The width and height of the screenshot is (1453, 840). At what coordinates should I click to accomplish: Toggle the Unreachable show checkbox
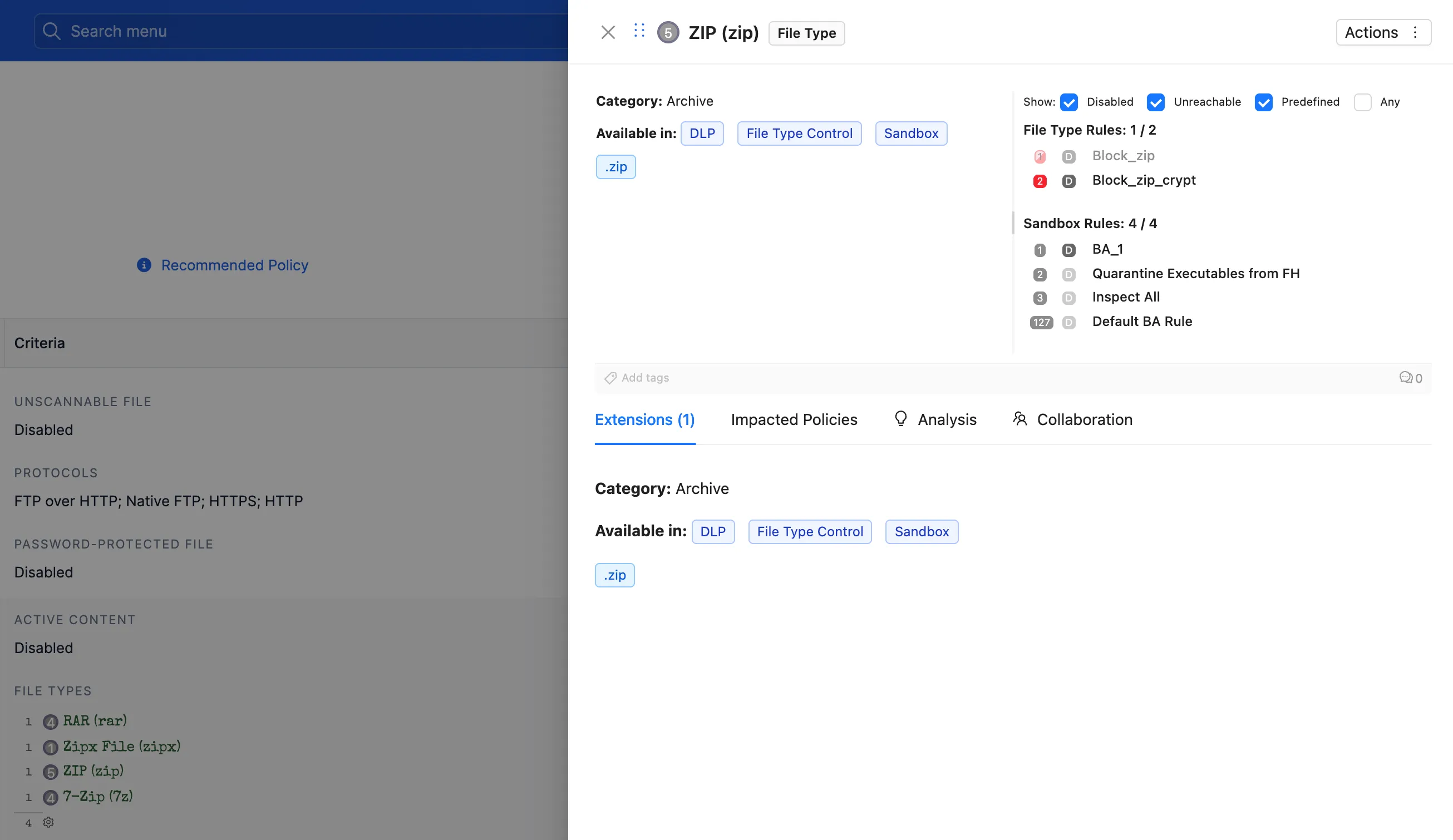[x=1155, y=102]
